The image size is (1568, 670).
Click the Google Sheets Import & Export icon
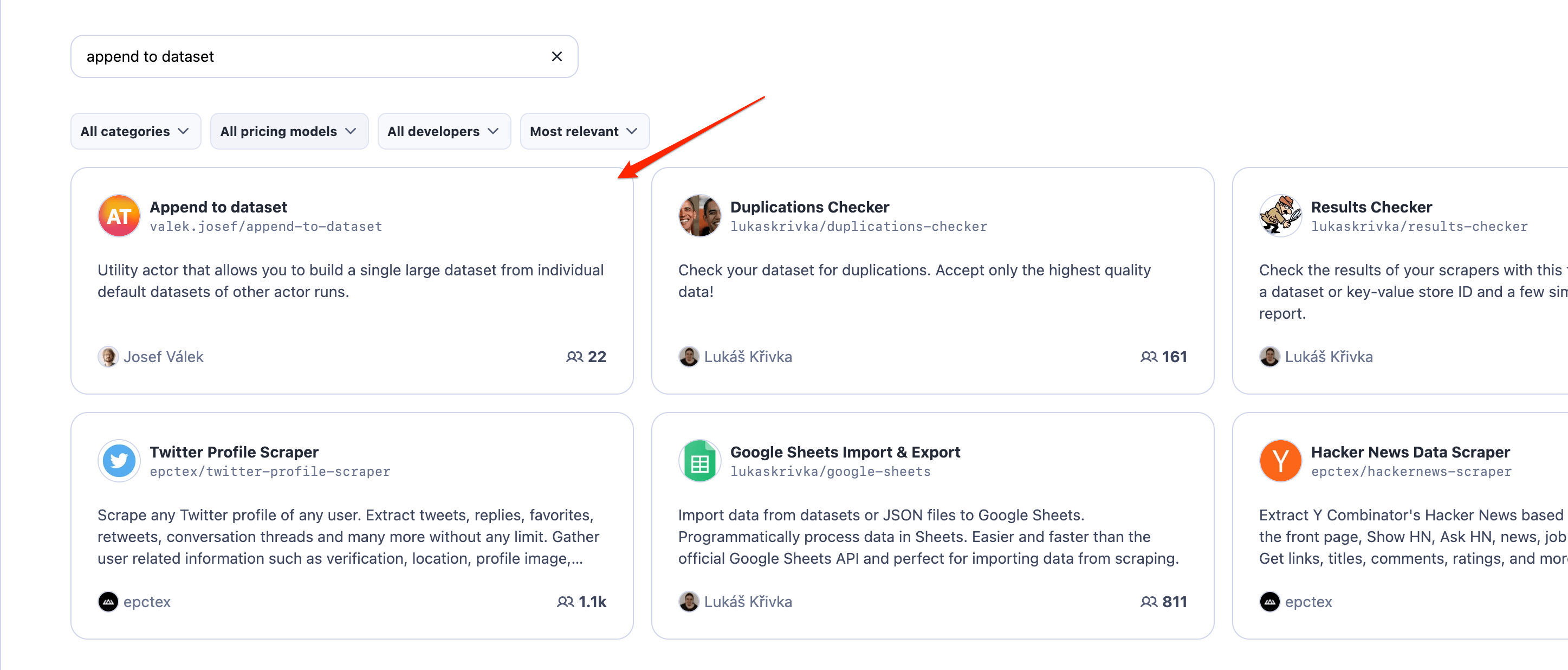coord(699,460)
